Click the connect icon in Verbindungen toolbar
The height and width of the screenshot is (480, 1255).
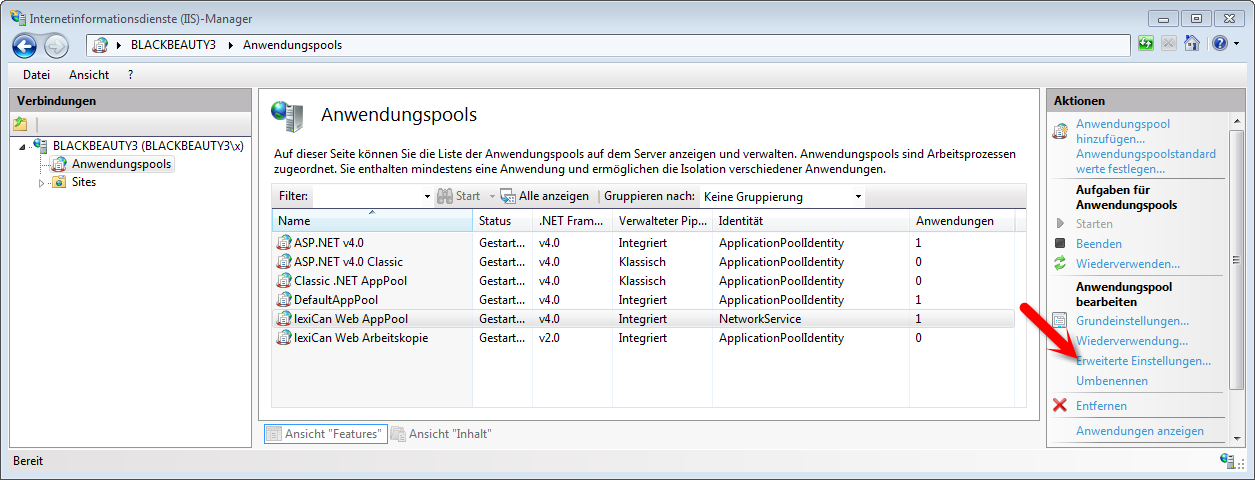click(x=20, y=124)
